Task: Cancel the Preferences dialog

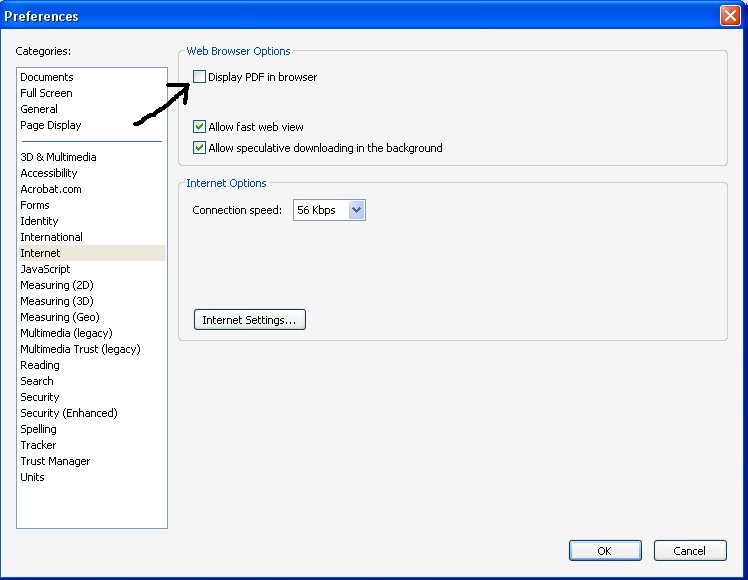Action: [x=690, y=550]
